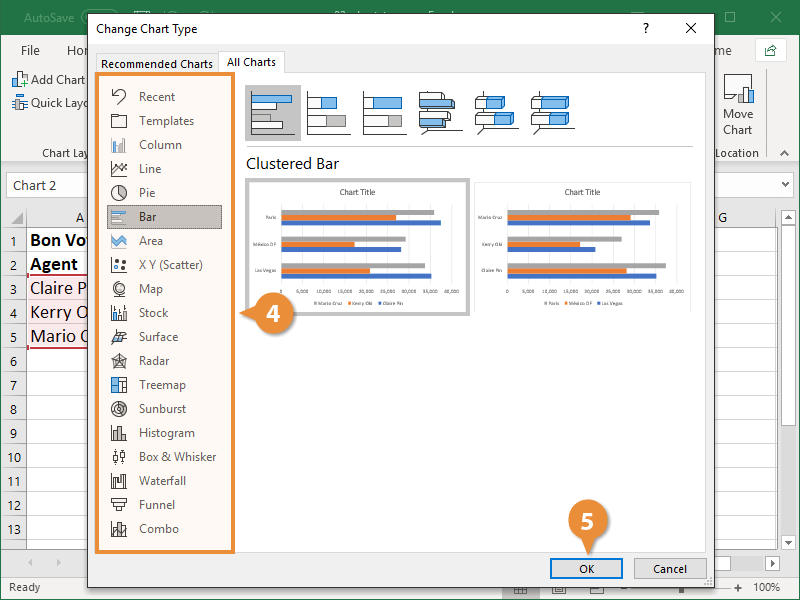This screenshot has height=600, width=800.
Task: Click the Share icon in Excel window
Action: click(x=770, y=51)
